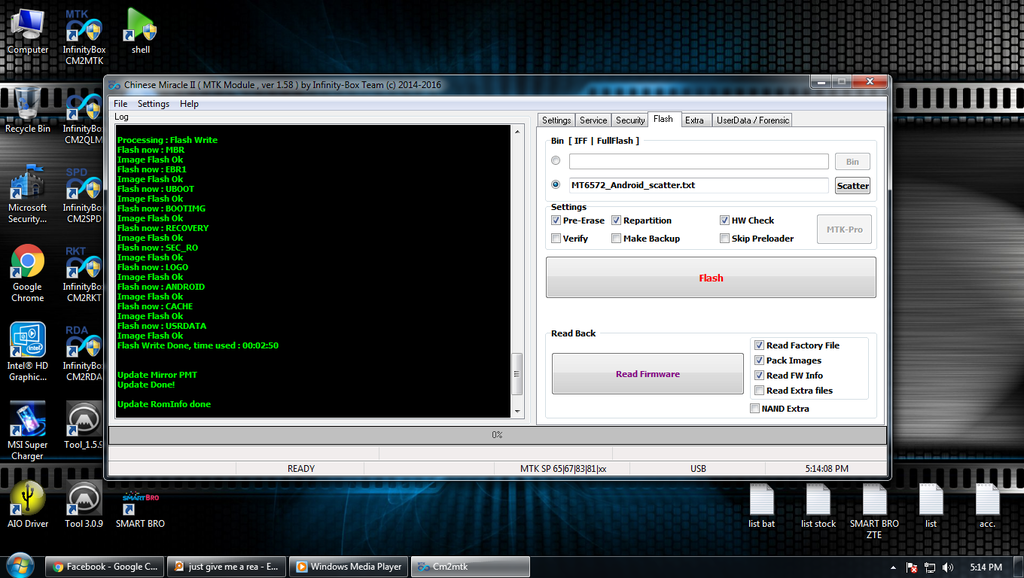Switch to Windows Media Player taskbar window
This screenshot has height=578, width=1024.
(x=349, y=567)
